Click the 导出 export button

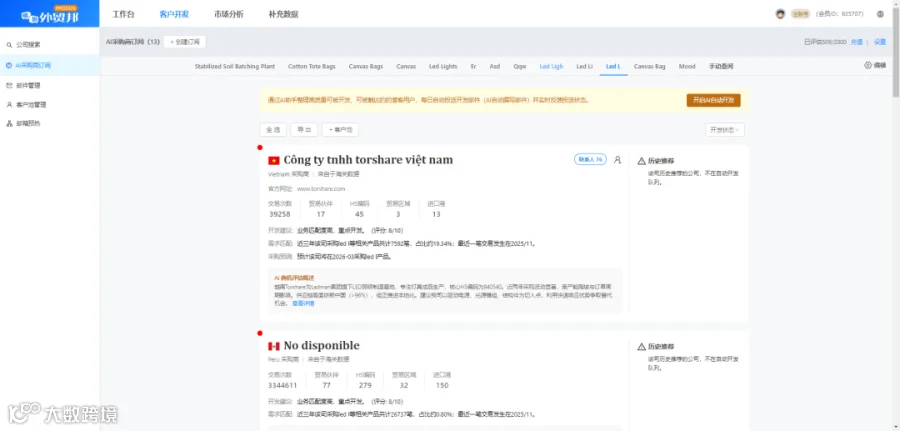[x=304, y=130]
